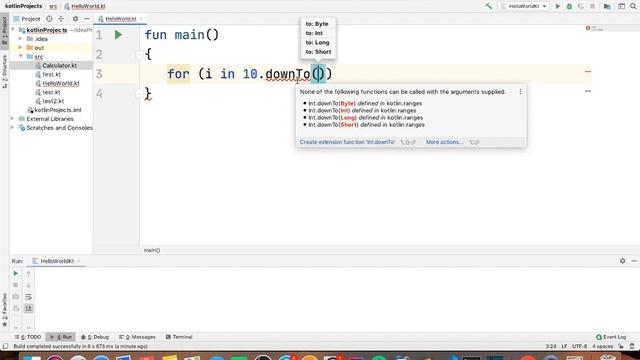This screenshot has height=360, width=640.
Task: Toggle Scroll to End in Run panel
Action: pyautogui.click(x=29, y=308)
